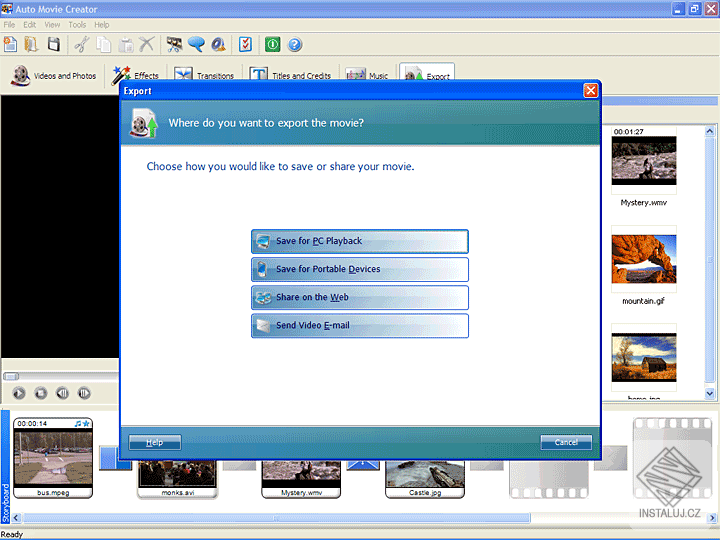Click media library scroll down arrow

coord(710,394)
